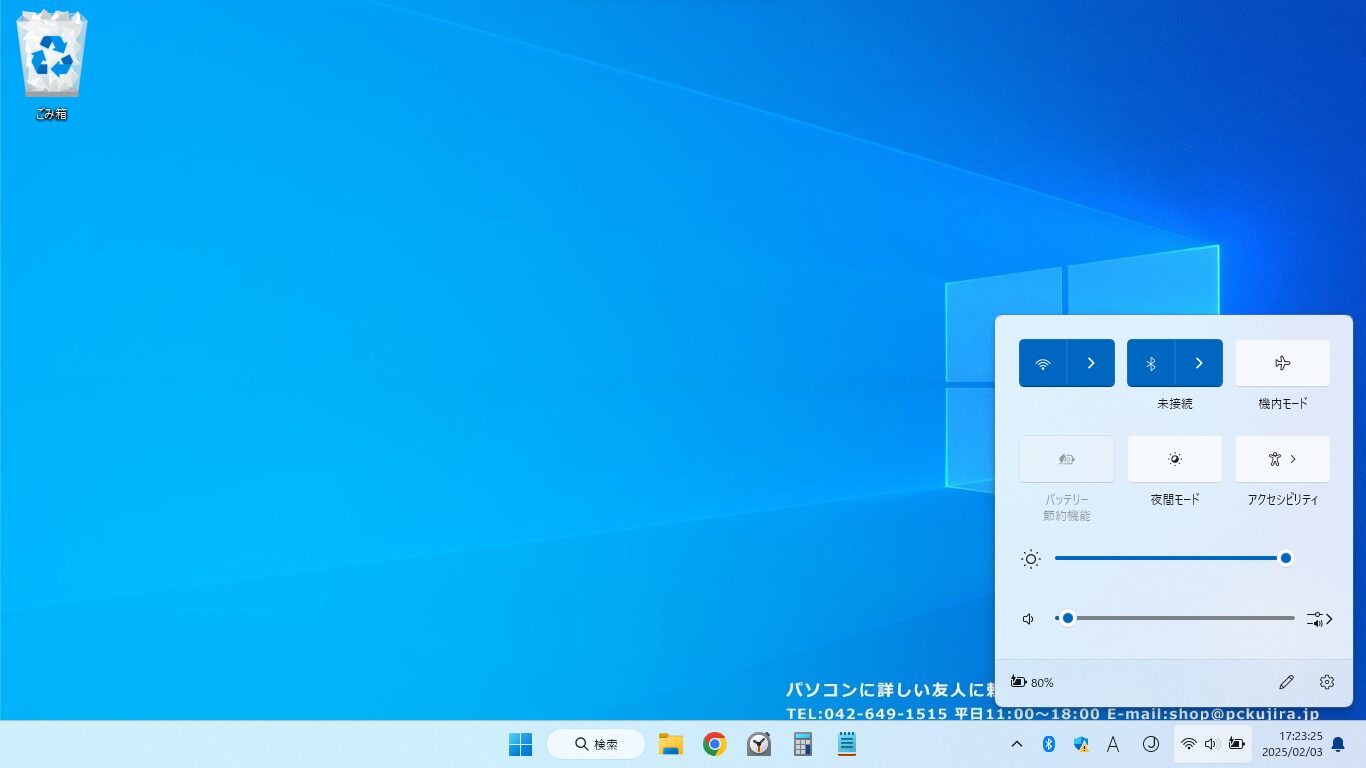Launch Google Chrome from the taskbar
The height and width of the screenshot is (768, 1366).
click(714, 744)
